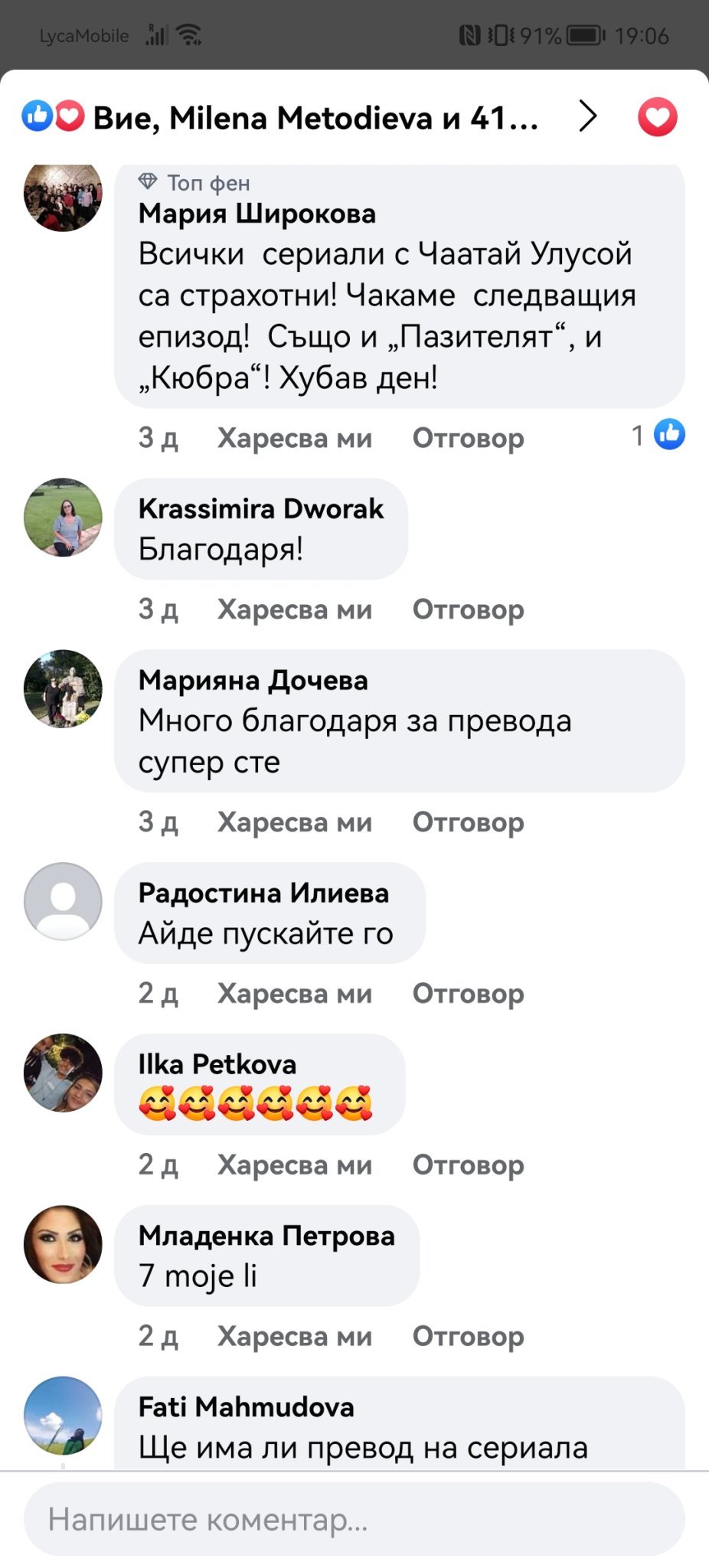Open the 'Вие, Milena Metodieva и 41...' reactions header
Image resolution: width=709 pixels, height=1568 pixels.
click(x=315, y=118)
